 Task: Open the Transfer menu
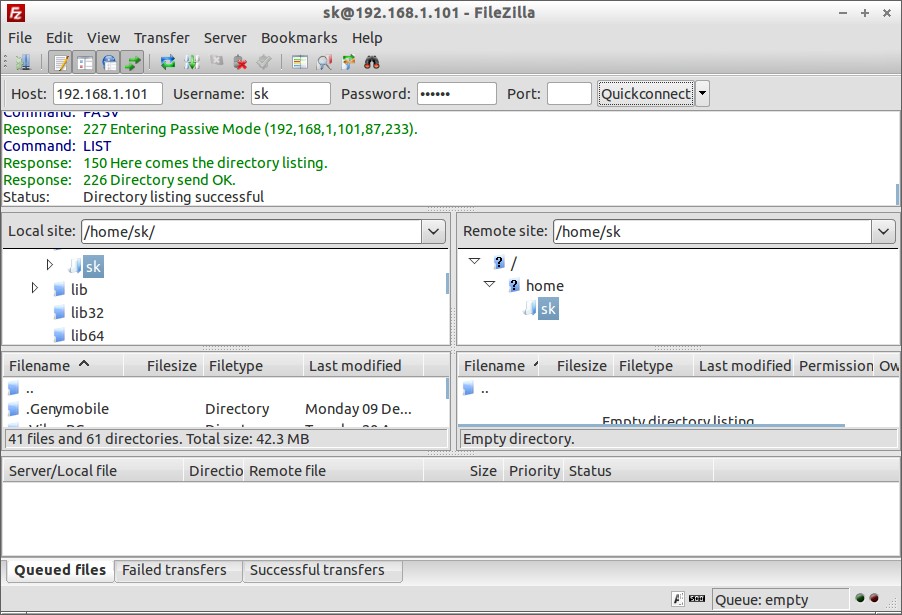[161, 38]
